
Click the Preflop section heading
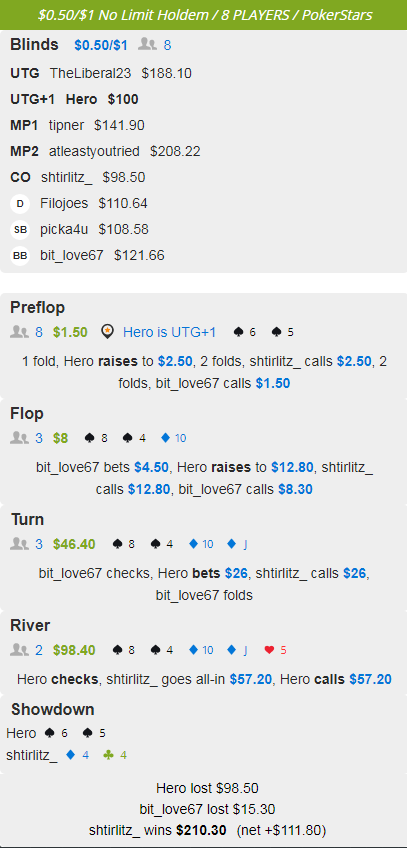(x=37, y=308)
